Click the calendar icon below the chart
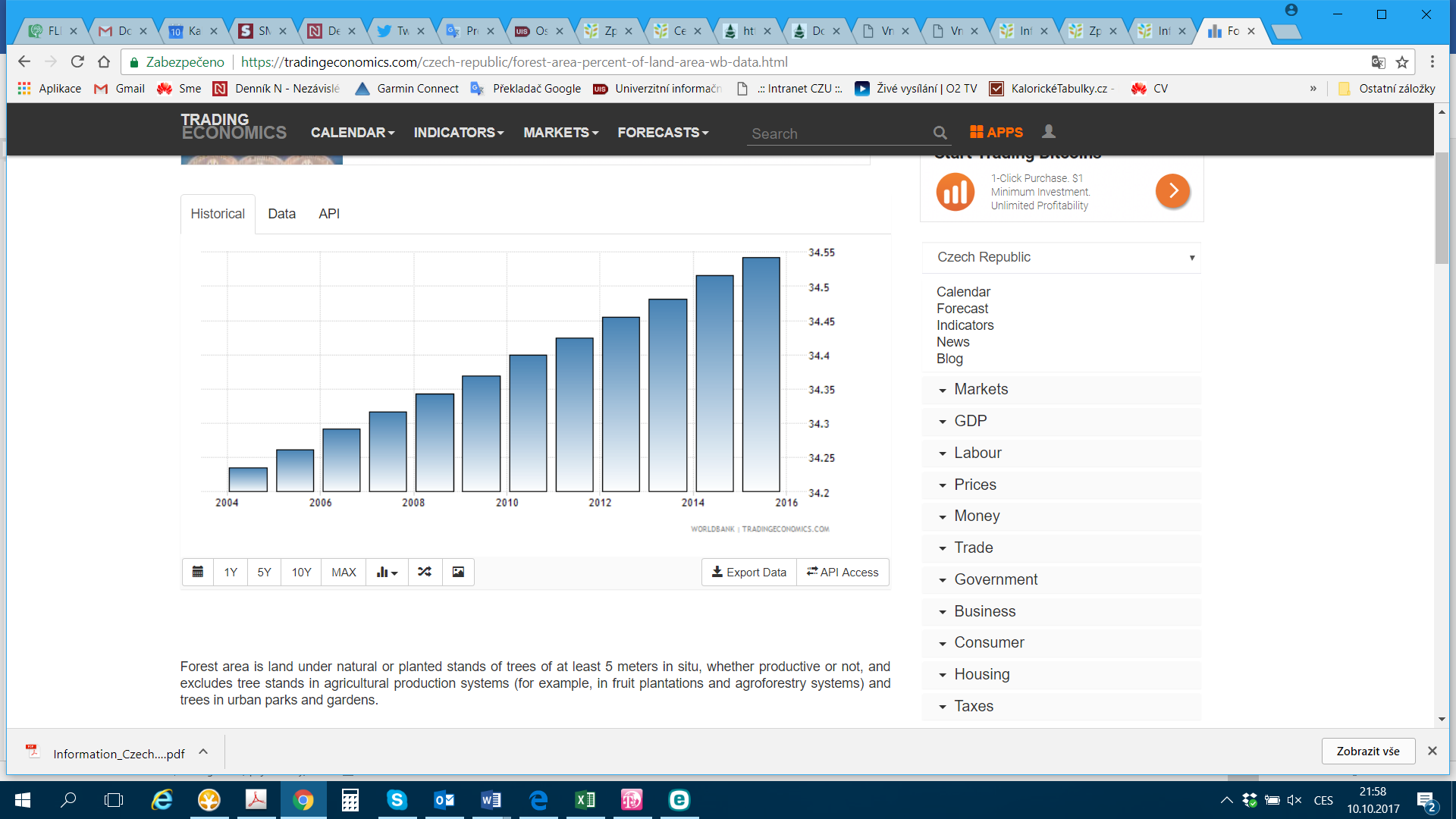 coord(198,572)
